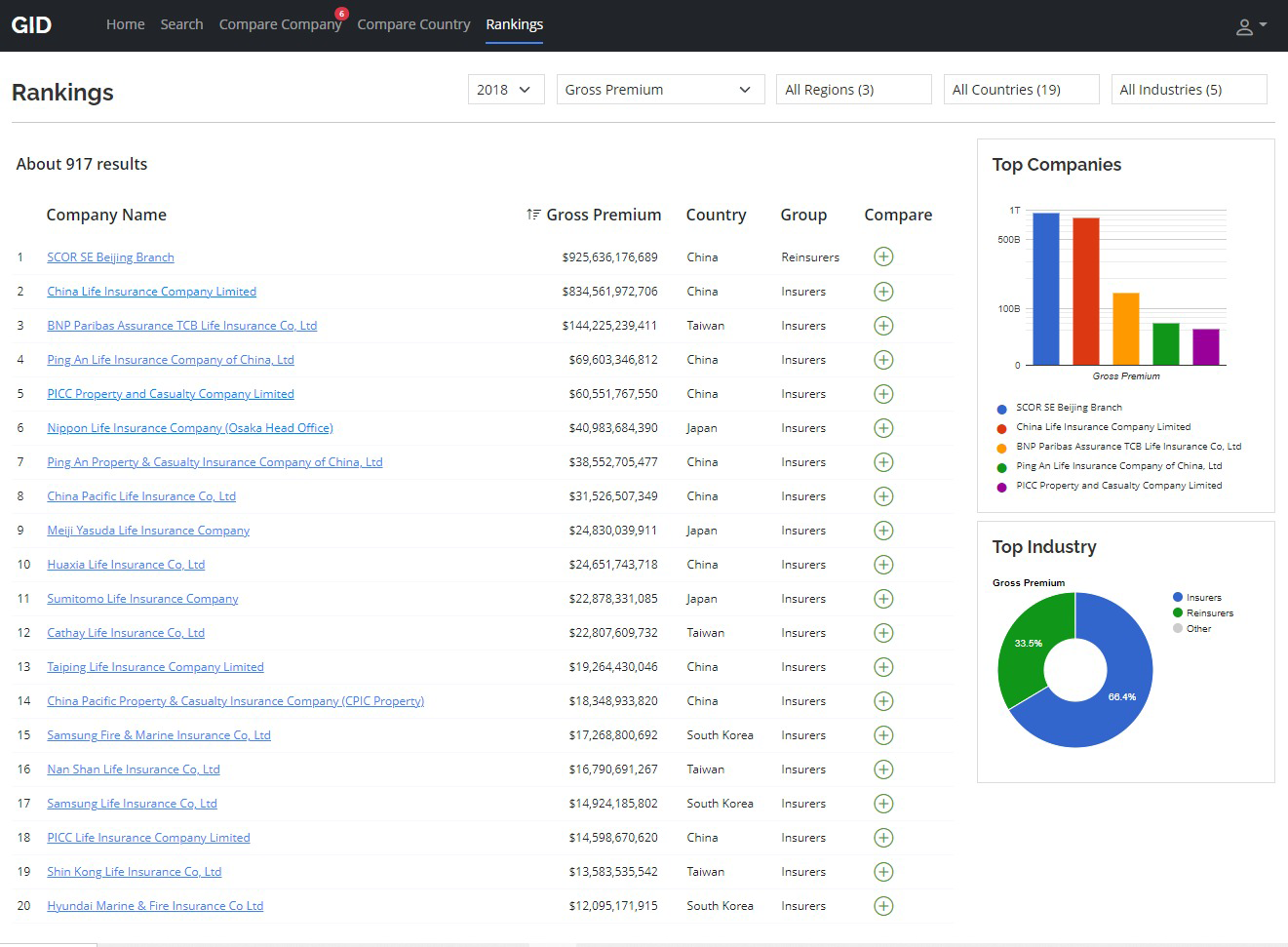Click the green Reinsurers donut segment
The height and width of the screenshot is (947, 1288).
click(x=1029, y=642)
